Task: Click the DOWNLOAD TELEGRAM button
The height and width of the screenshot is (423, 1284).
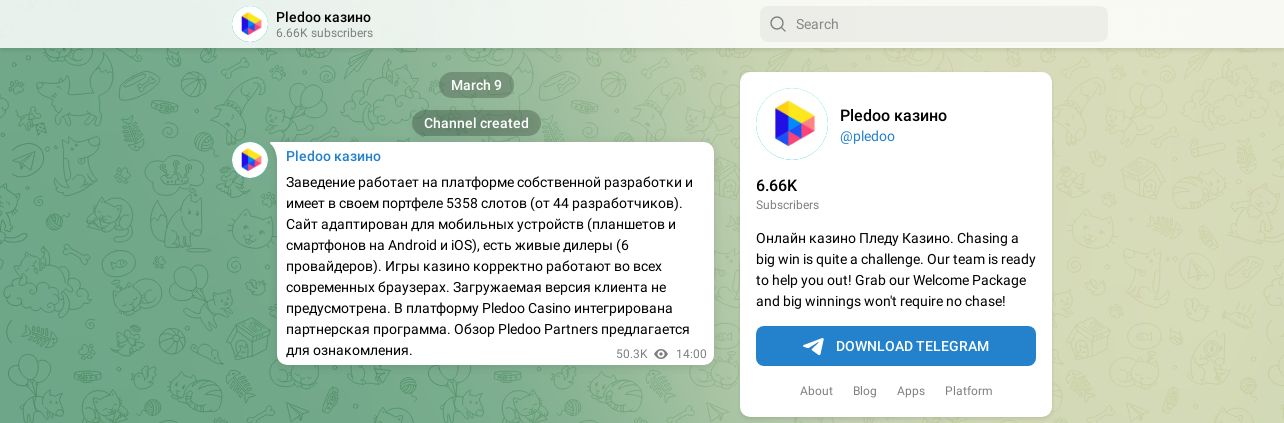Action: click(x=896, y=346)
